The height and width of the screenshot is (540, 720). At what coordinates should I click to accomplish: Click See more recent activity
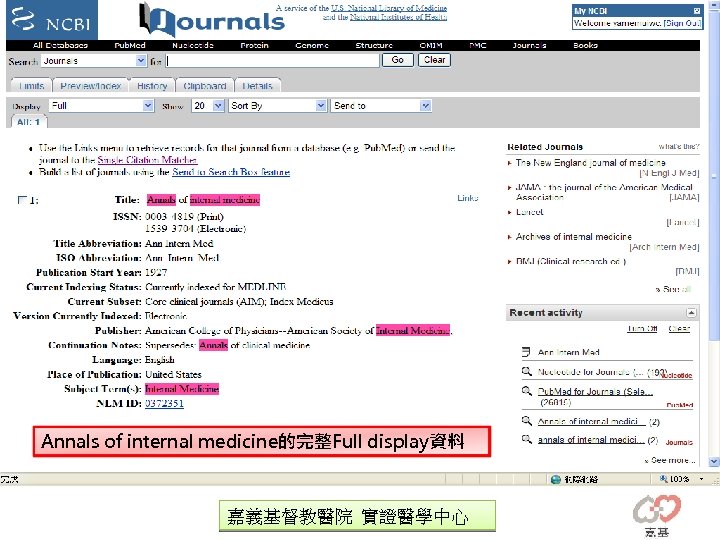tap(670, 460)
